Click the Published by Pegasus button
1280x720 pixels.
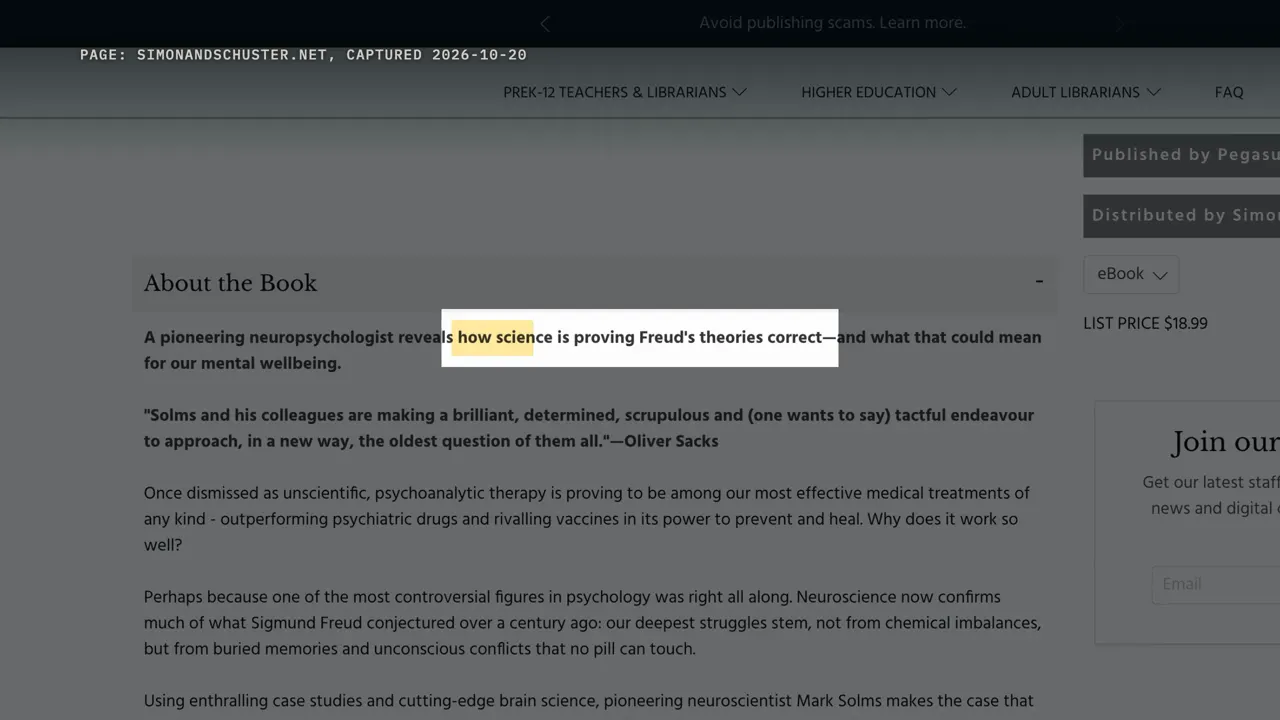click(x=1181, y=156)
